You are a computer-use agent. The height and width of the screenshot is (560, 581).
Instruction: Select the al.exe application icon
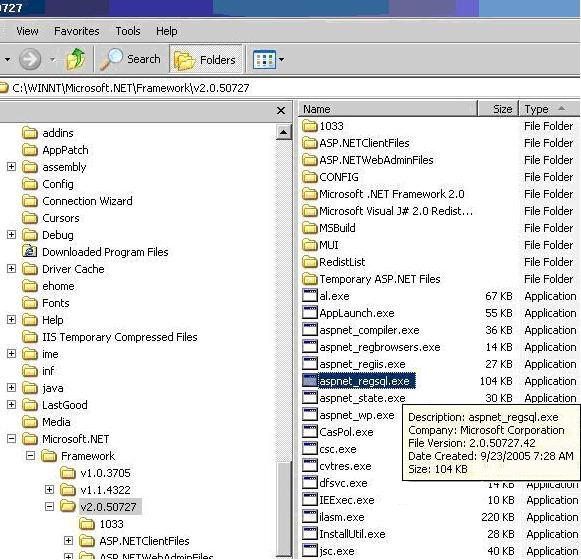tap(310, 295)
